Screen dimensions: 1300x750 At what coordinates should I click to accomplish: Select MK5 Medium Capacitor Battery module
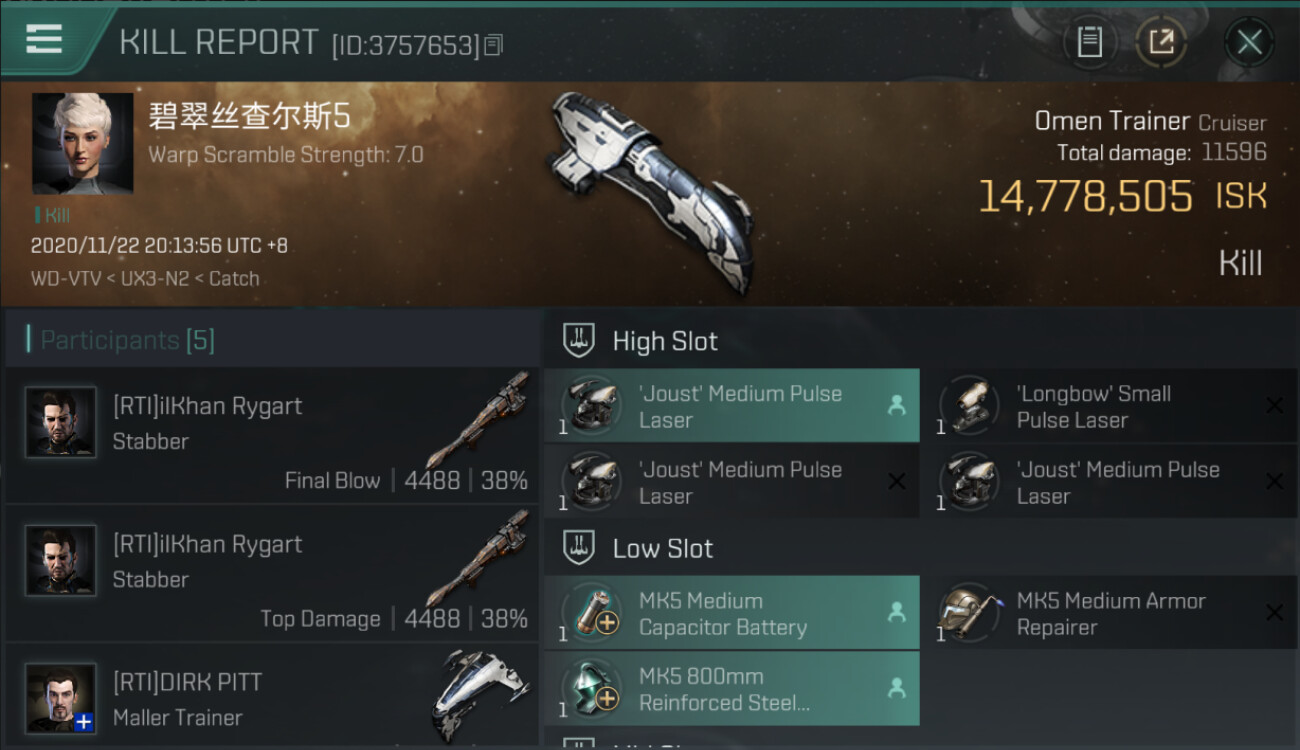732,613
